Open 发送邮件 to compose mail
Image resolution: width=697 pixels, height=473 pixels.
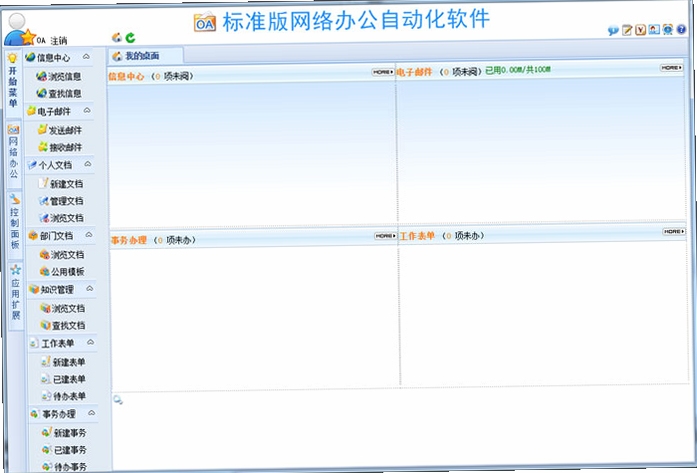coord(60,130)
